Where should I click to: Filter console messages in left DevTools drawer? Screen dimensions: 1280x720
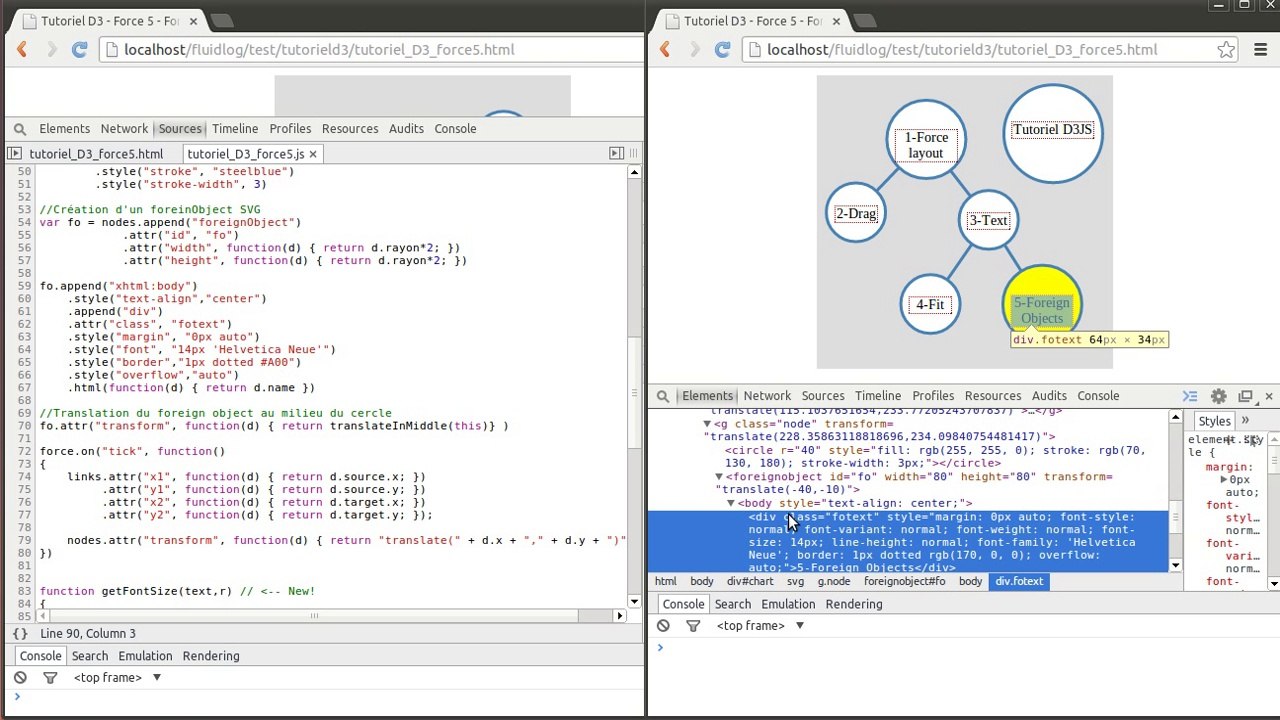(x=50, y=678)
